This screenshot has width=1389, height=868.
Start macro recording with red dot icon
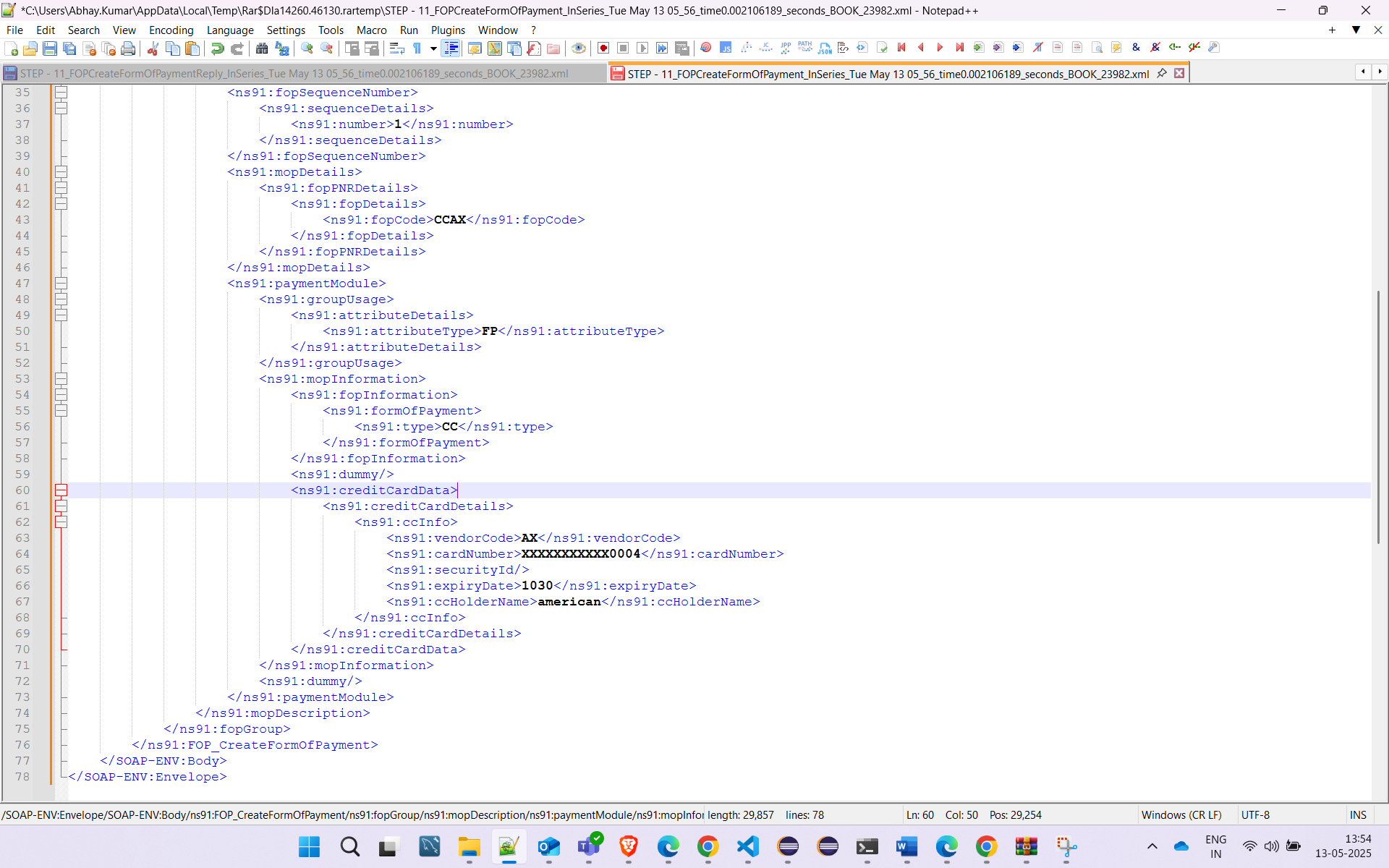(603, 48)
